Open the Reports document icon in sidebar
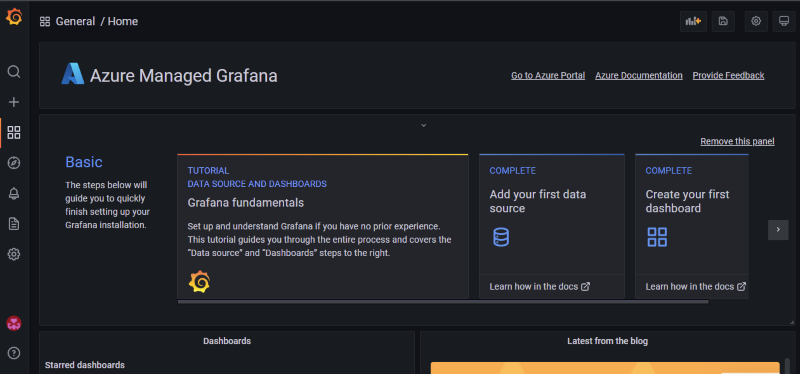 click(14, 223)
